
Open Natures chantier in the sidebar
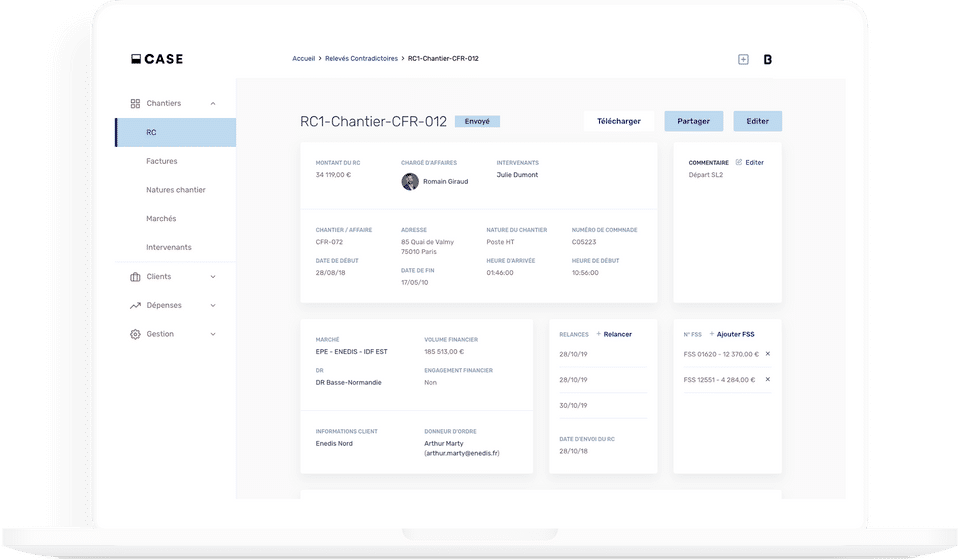coord(176,190)
